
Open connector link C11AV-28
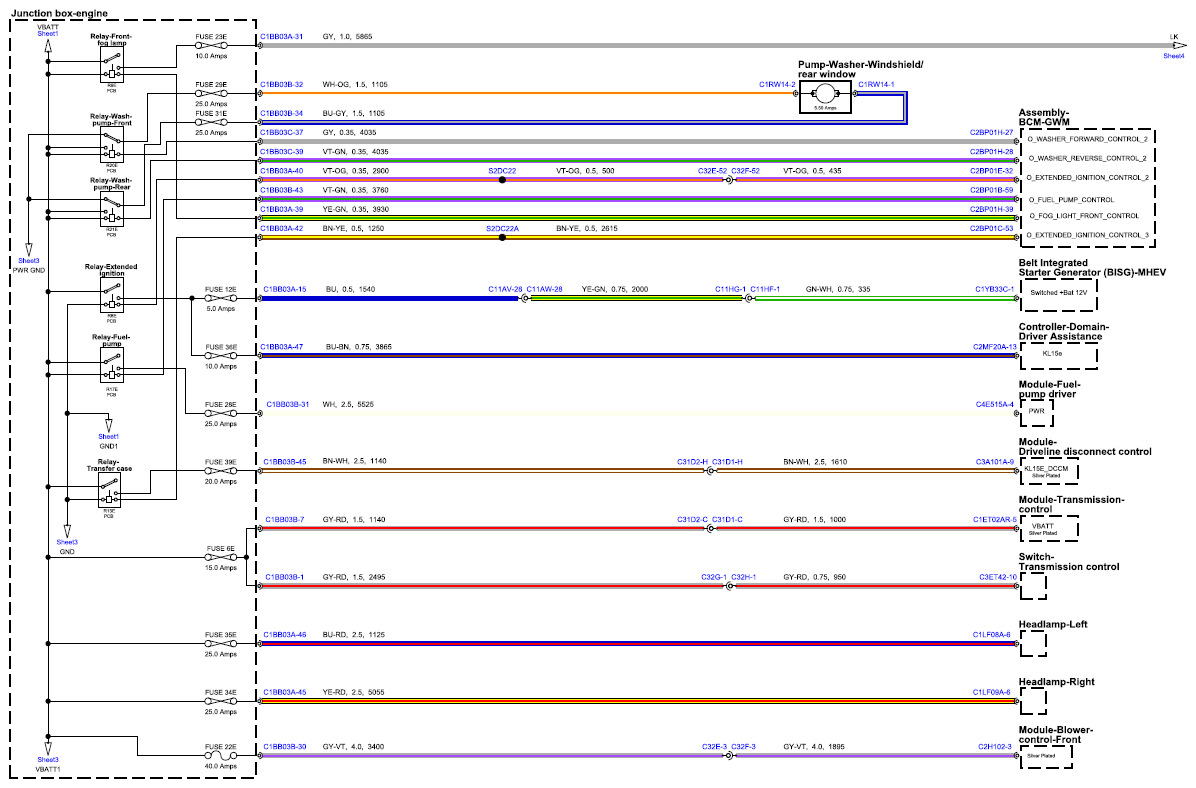[x=506, y=289]
